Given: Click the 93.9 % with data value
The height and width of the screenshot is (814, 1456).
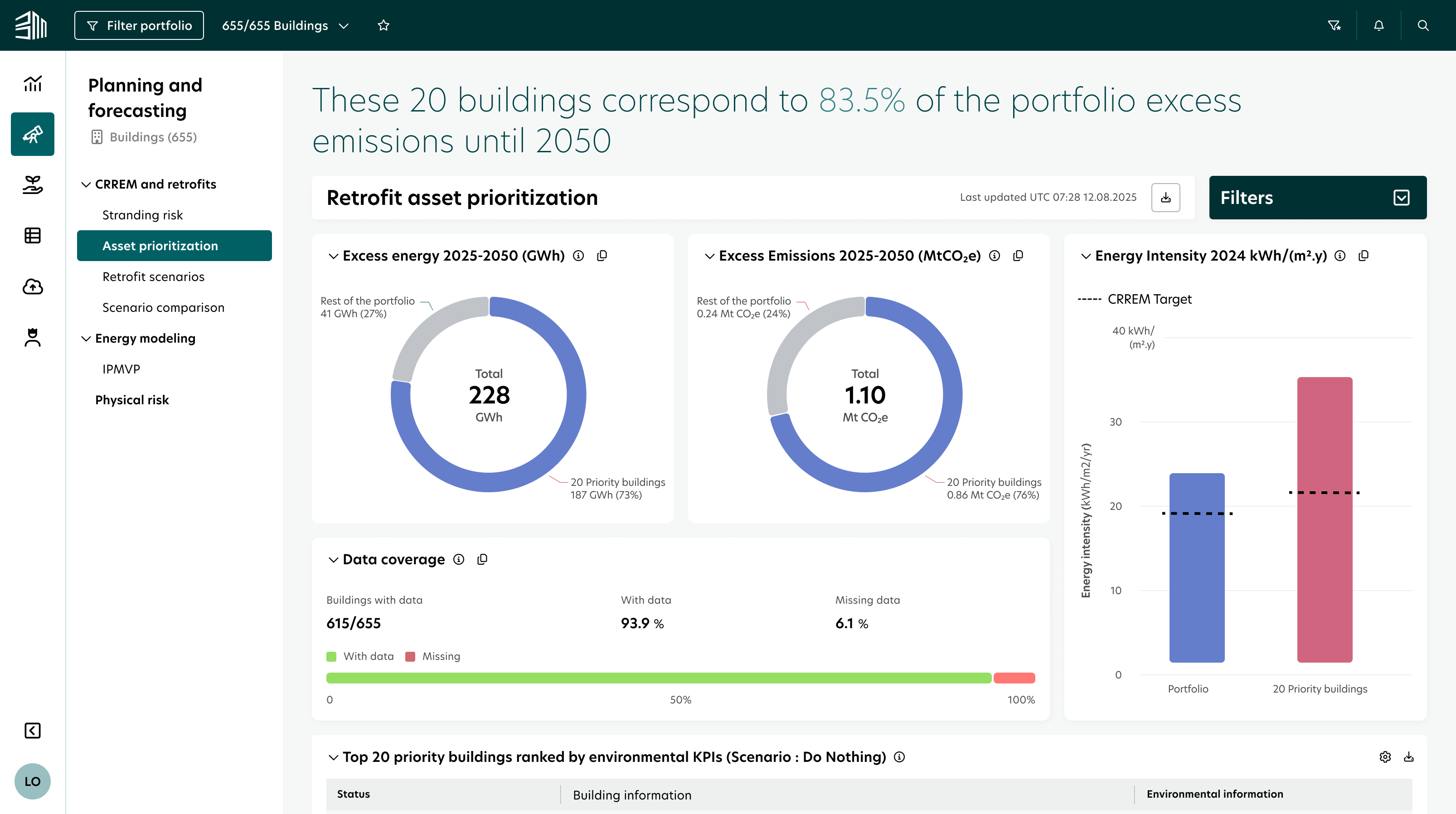Looking at the screenshot, I should (642, 623).
